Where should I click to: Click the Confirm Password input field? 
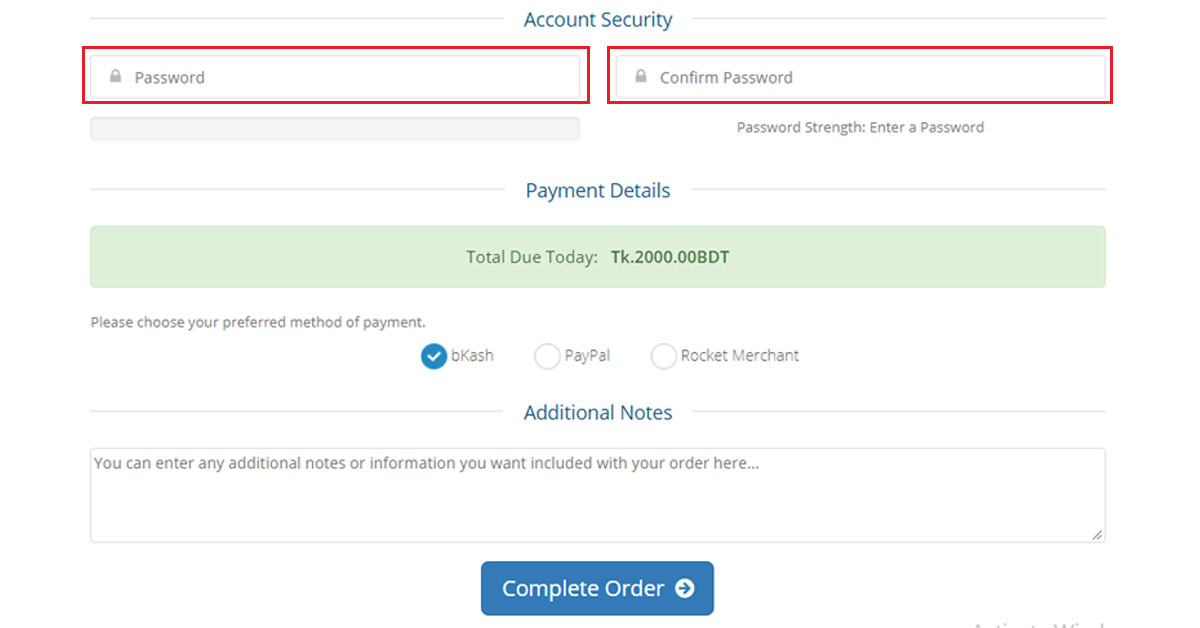coord(860,76)
